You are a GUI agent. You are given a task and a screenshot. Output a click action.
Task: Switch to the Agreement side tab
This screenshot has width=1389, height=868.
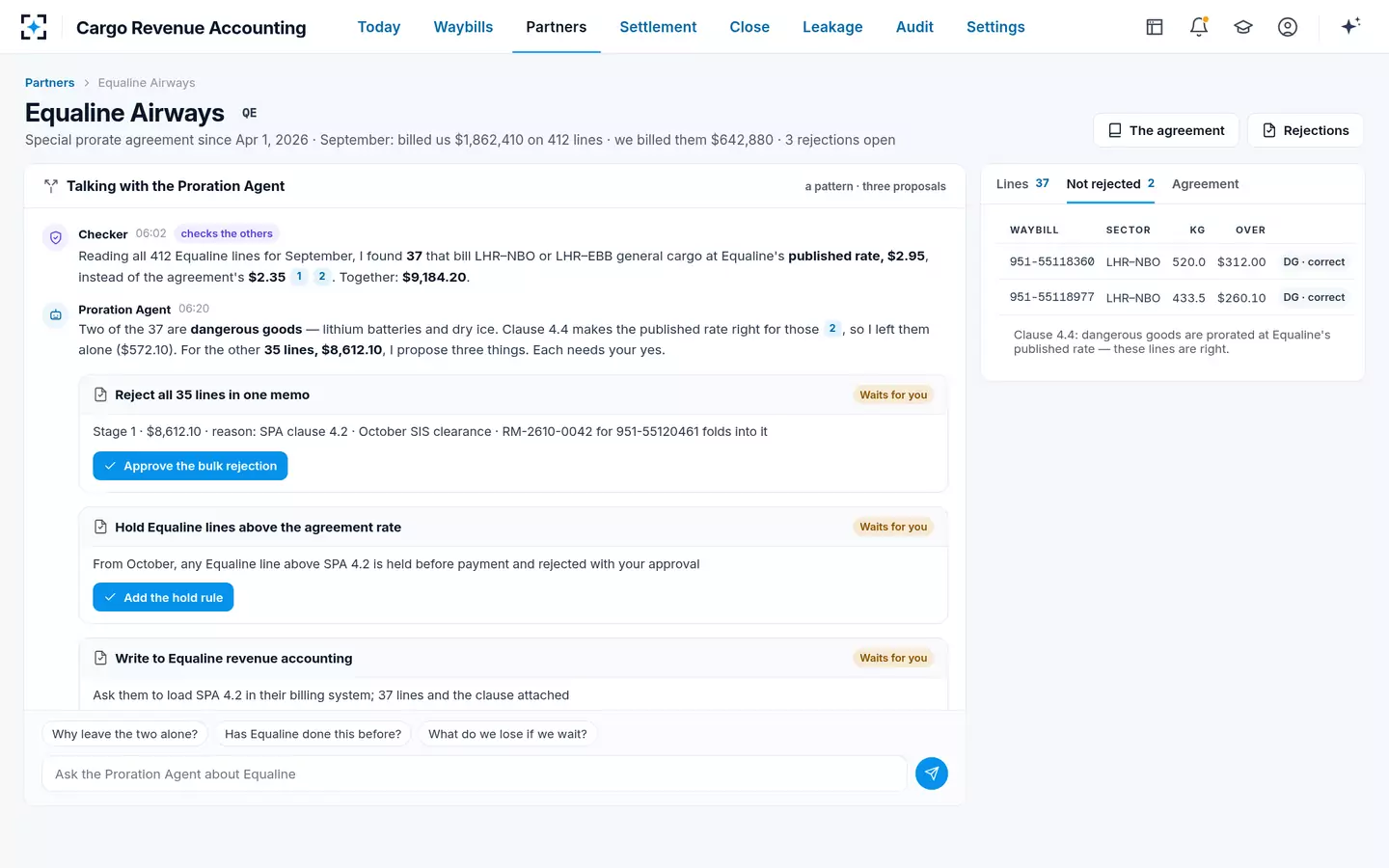point(1205,184)
